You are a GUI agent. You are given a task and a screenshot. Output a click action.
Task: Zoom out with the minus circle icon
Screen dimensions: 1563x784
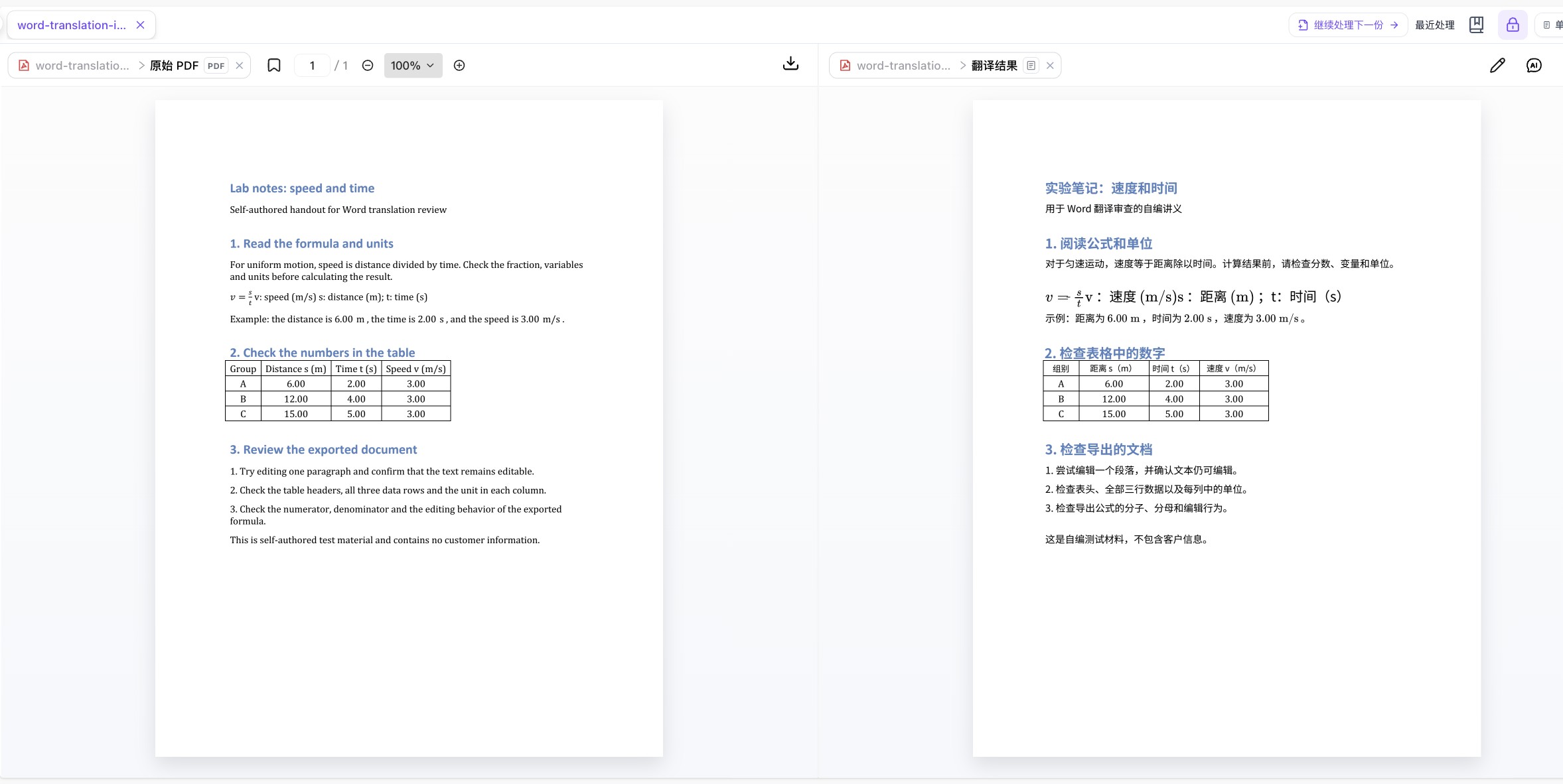(x=368, y=65)
